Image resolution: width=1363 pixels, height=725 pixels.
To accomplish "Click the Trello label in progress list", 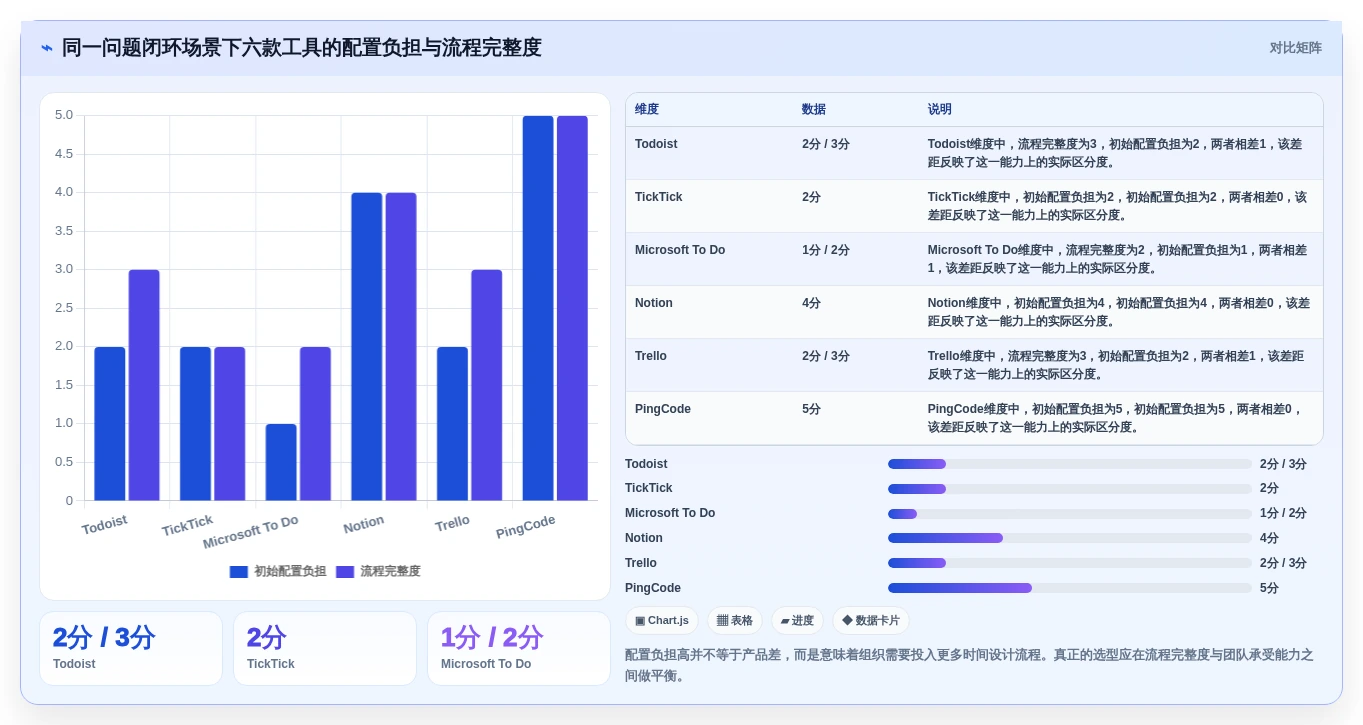I will 641,563.
